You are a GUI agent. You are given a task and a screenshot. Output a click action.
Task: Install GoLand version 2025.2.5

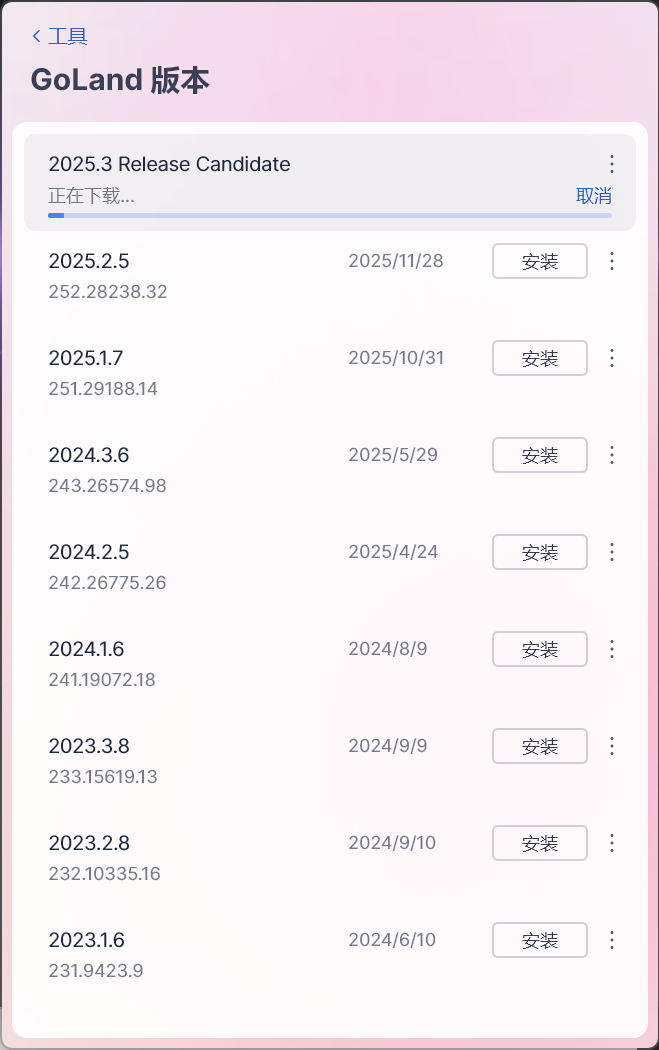[539, 262]
